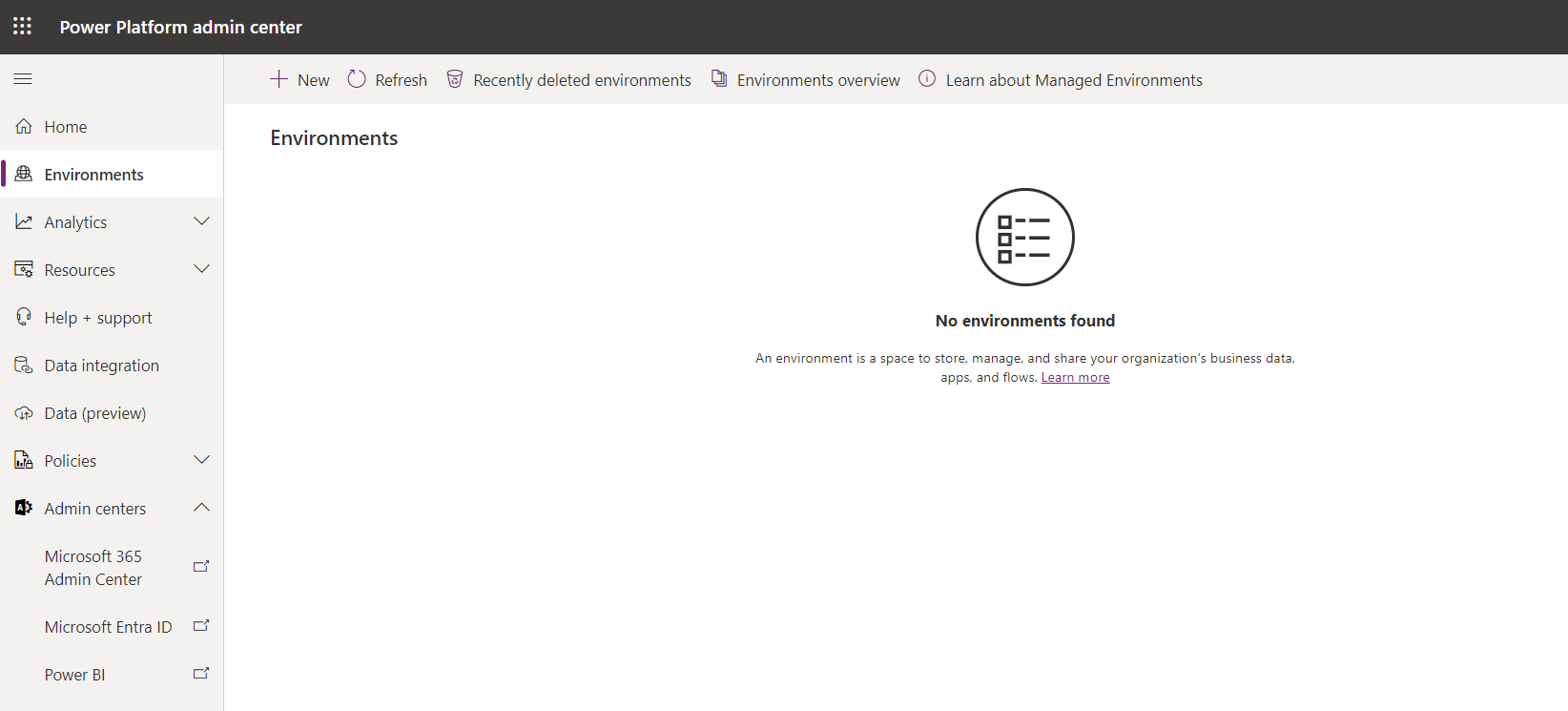Click the Refresh command label

coord(401,80)
